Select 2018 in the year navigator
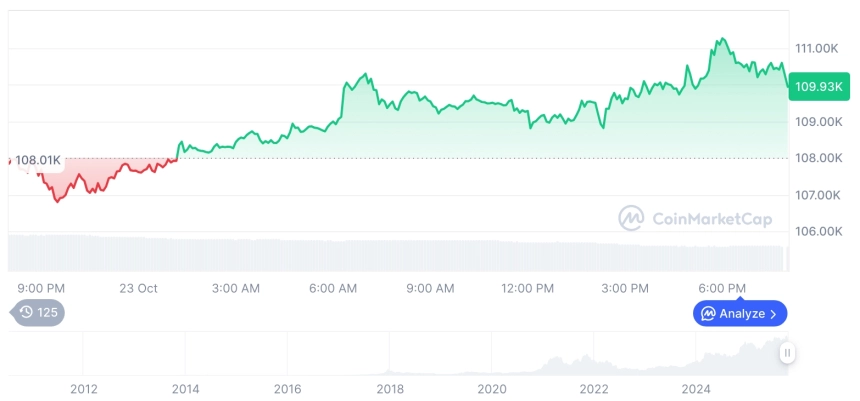The height and width of the screenshot is (401, 860). (x=390, y=389)
